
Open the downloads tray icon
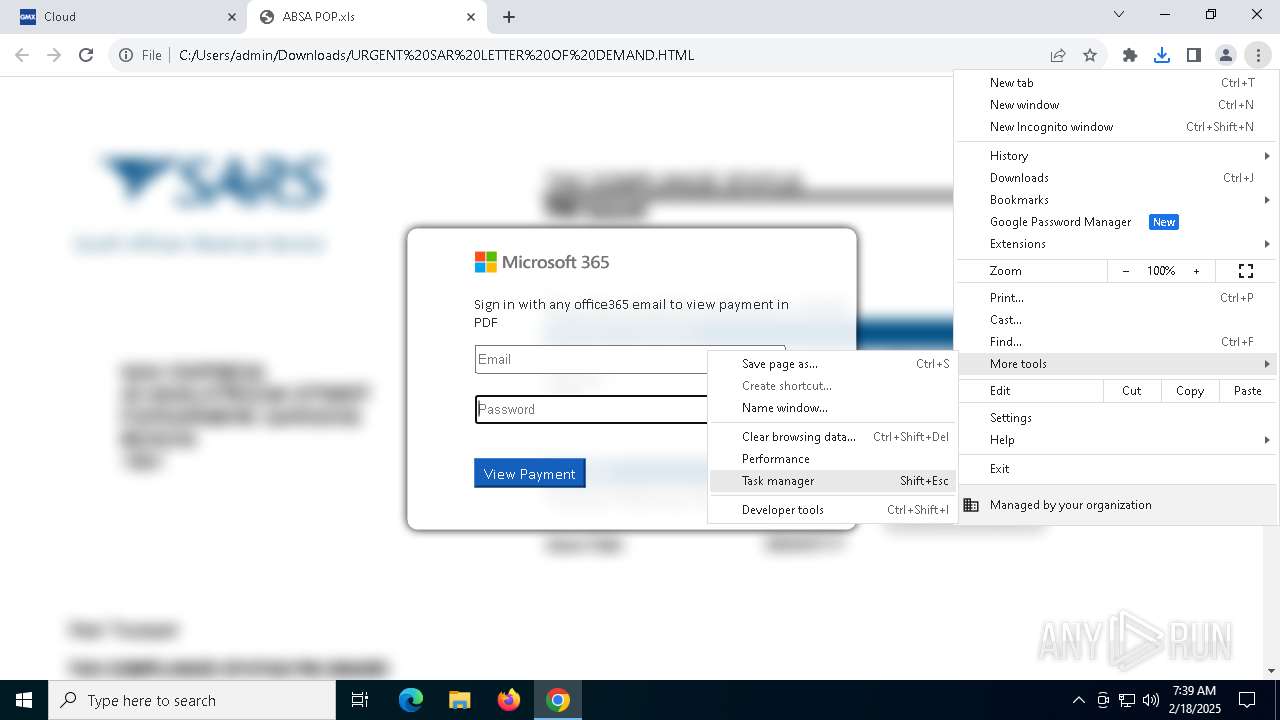[x=1162, y=55]
